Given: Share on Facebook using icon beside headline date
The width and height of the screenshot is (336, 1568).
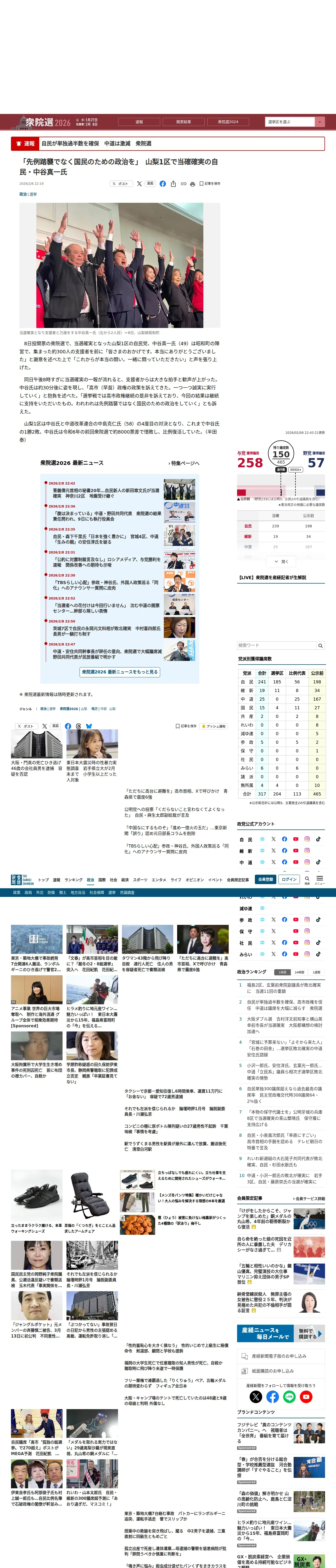Looking at the screenshot, I should (x=163, y=183).
